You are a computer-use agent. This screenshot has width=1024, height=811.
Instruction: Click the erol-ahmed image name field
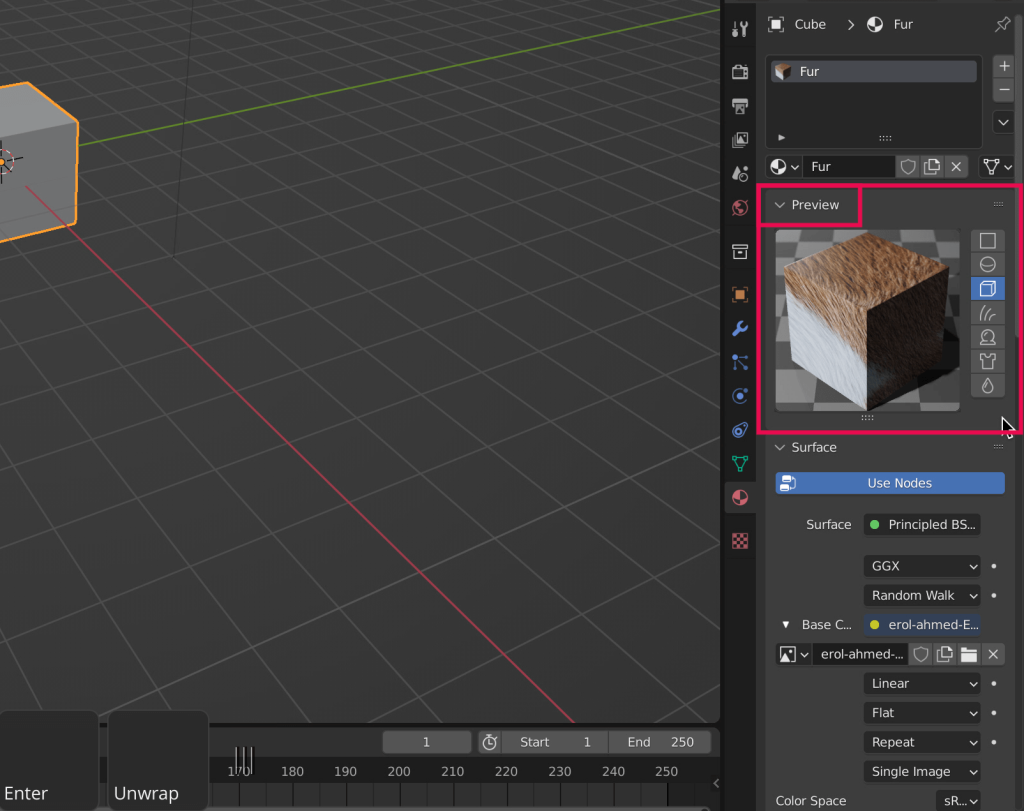pyautogui.click(x=861, y=654)
